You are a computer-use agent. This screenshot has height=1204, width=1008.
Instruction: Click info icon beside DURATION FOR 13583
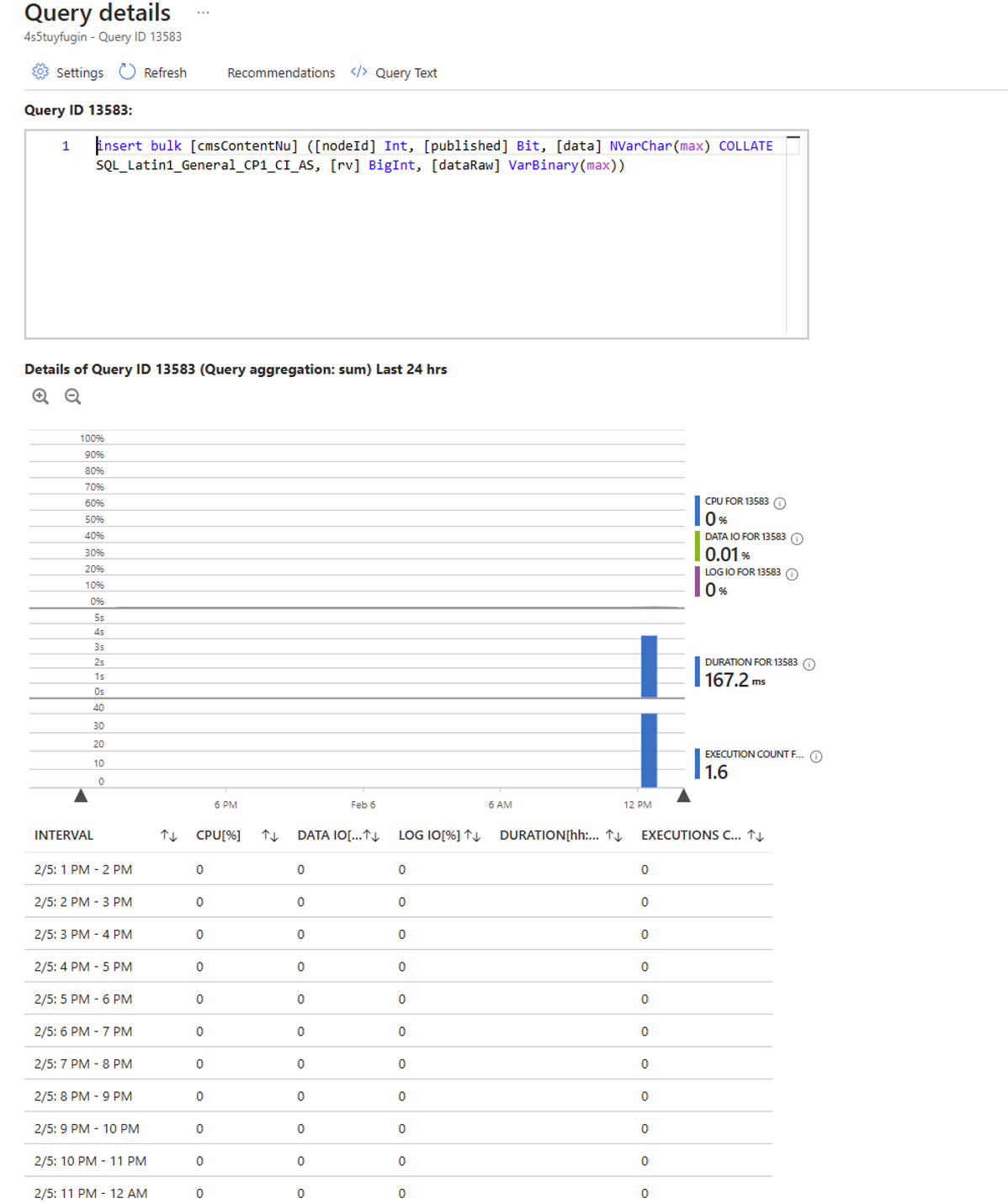click(x=809, y=665)
